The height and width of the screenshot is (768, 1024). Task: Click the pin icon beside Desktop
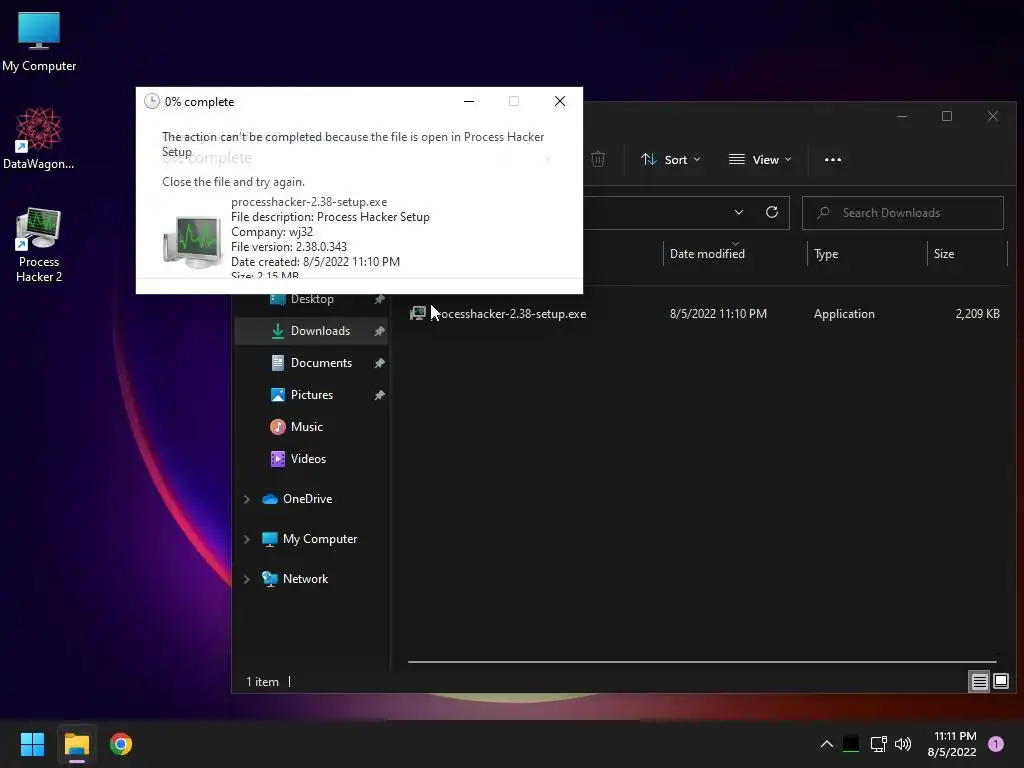tap(379, 299)
